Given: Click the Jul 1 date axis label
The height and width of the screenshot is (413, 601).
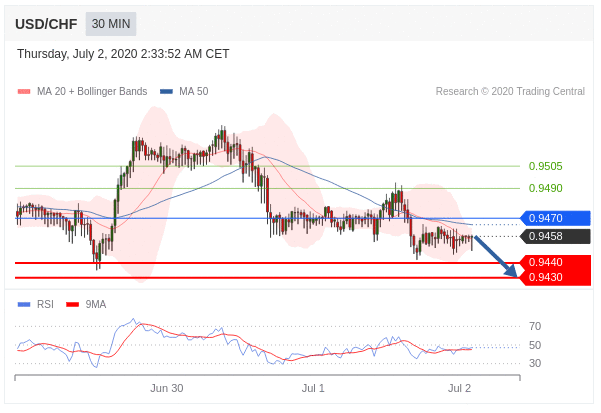Looking at the screenshot, I should click(313, 388).
